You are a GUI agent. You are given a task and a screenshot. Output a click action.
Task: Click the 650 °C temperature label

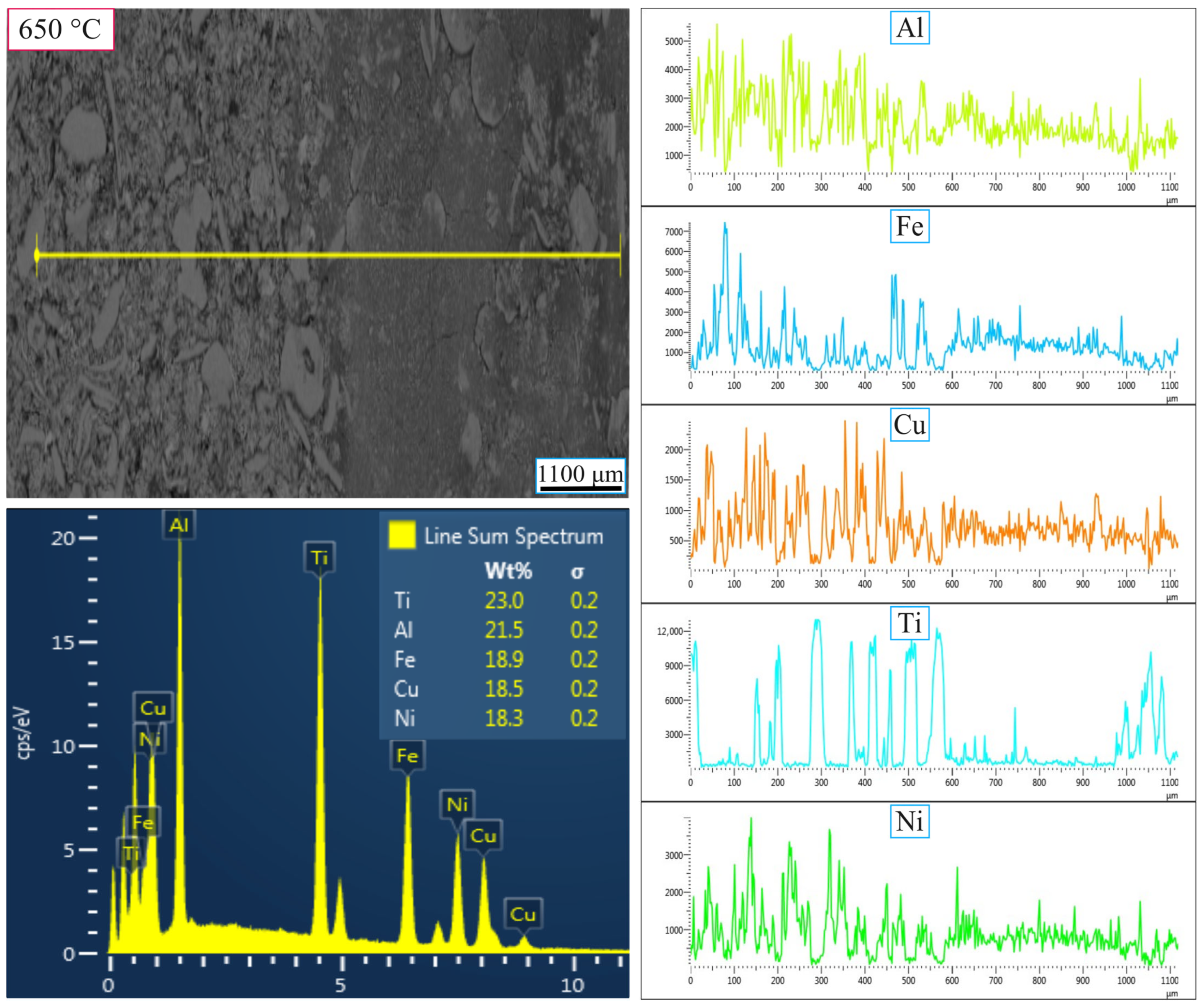(x=60, y=29)
